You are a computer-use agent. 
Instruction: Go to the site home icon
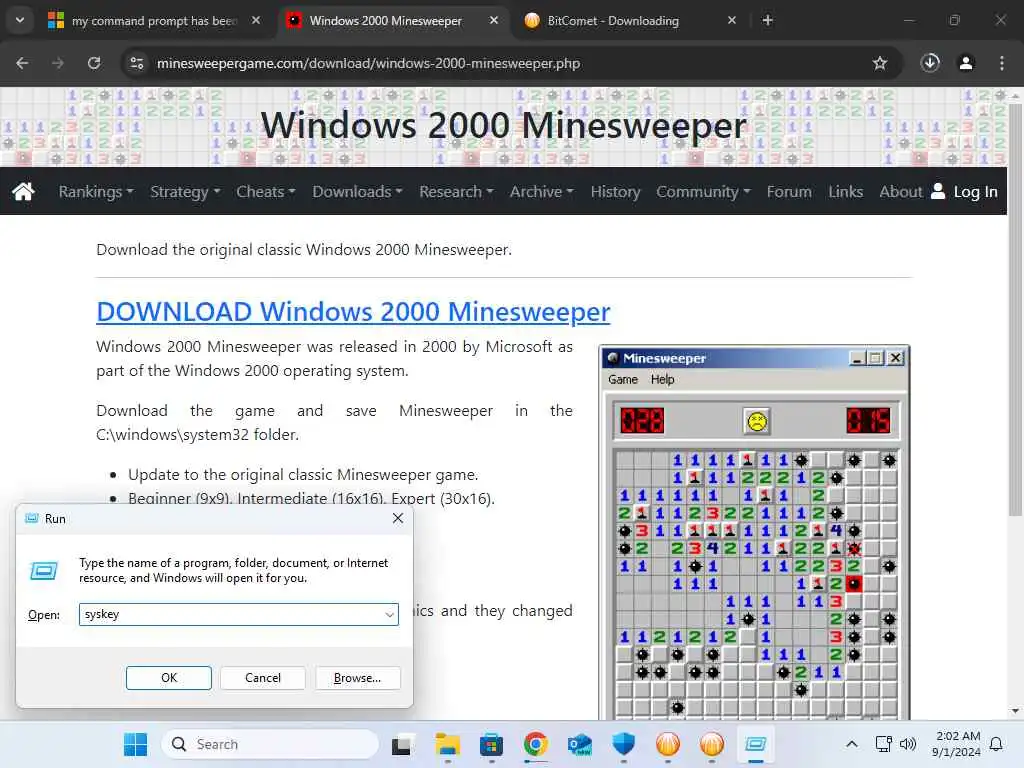click(24, 191)
